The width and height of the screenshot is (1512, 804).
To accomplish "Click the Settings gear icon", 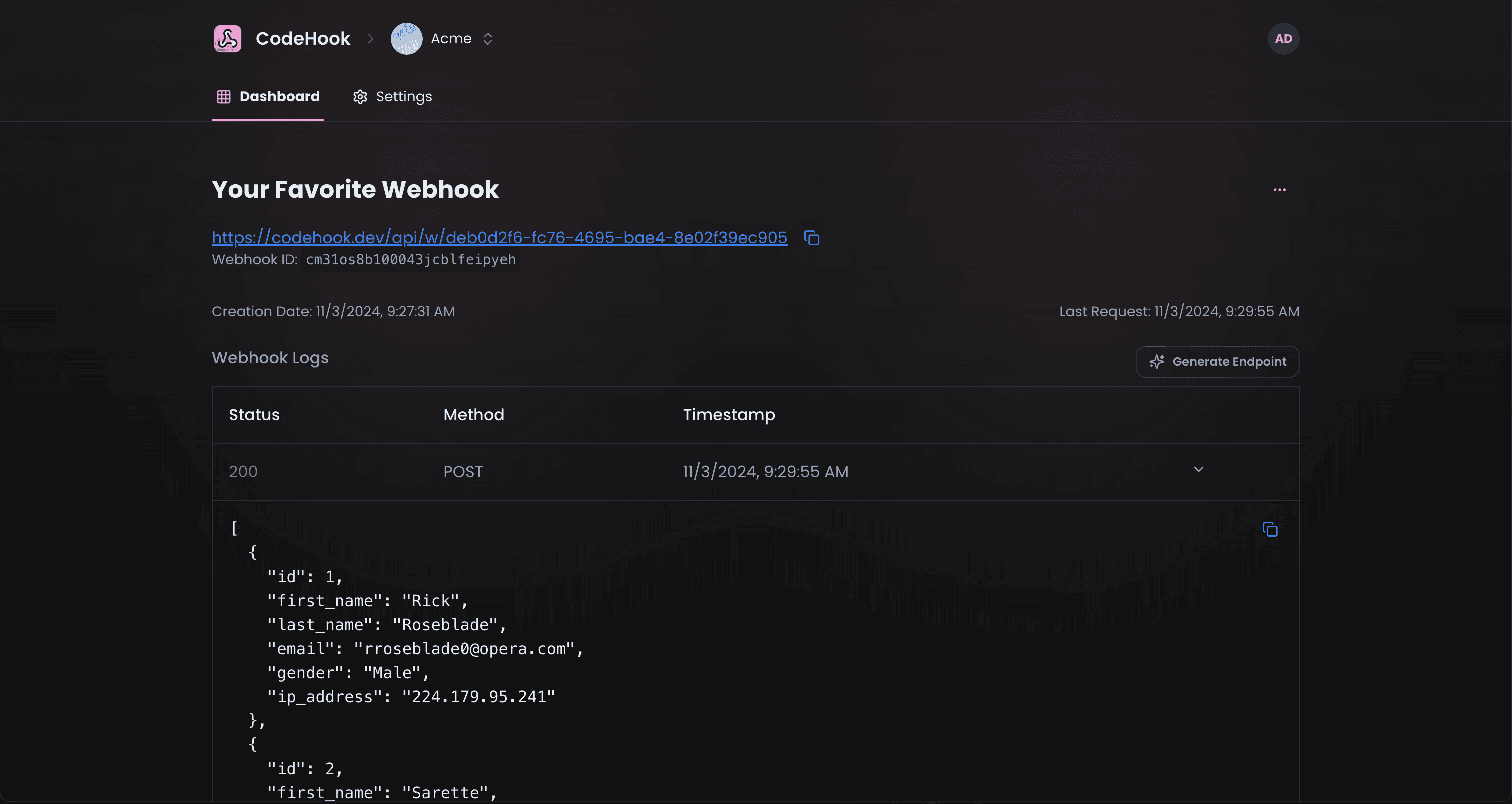I will click(x=360, y=97).
